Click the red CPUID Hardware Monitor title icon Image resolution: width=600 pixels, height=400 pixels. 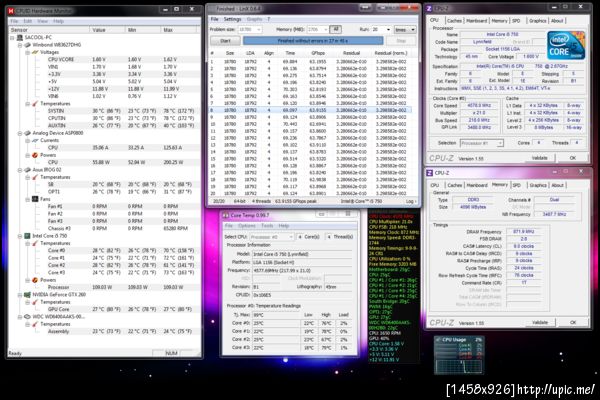click(11, 11)
